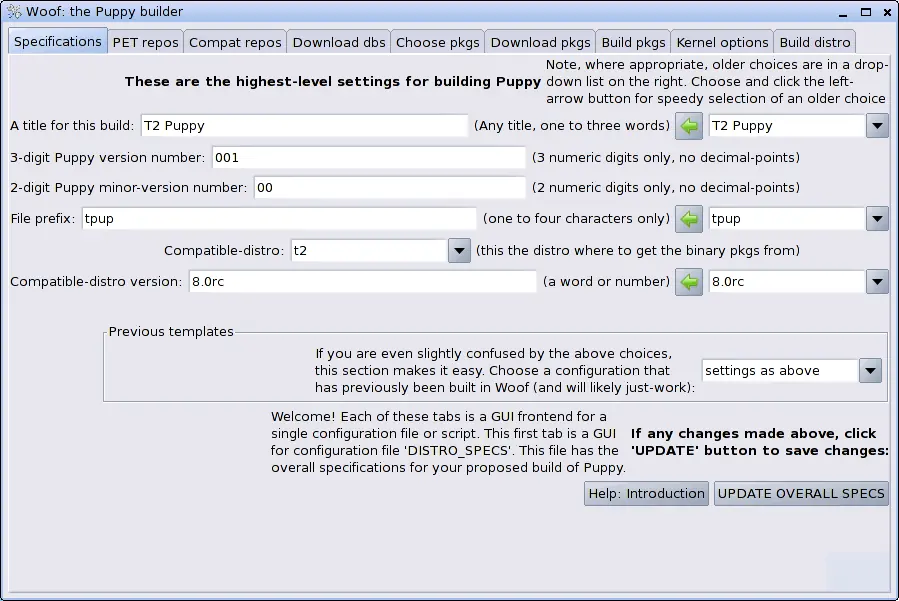Screen dimensions: 899x601
Task: Click green arrow beside the file prefix dropdown
Action: click(689, 218)
